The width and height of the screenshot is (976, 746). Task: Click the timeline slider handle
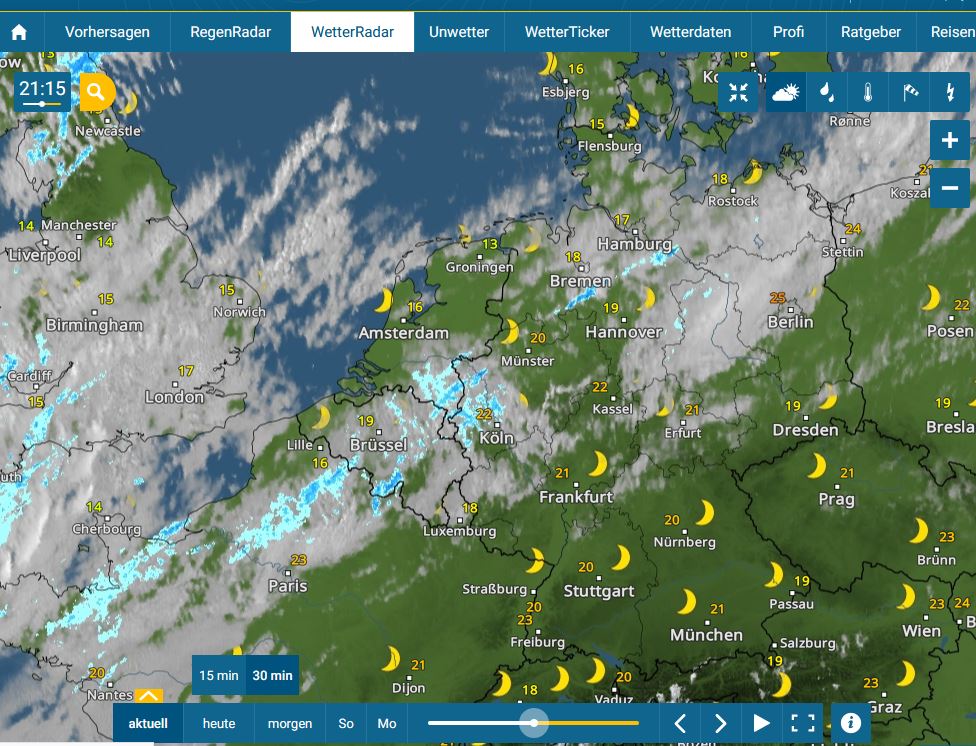click(x=534, y=723)
